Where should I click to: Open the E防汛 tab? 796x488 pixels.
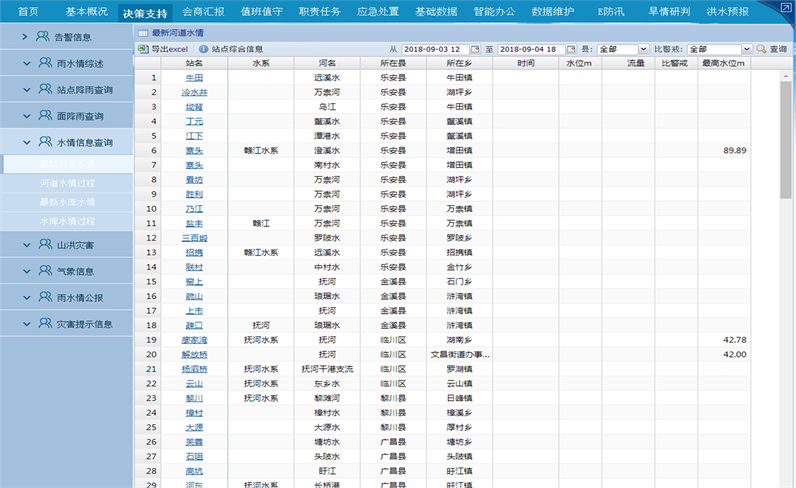click(611, 12)
